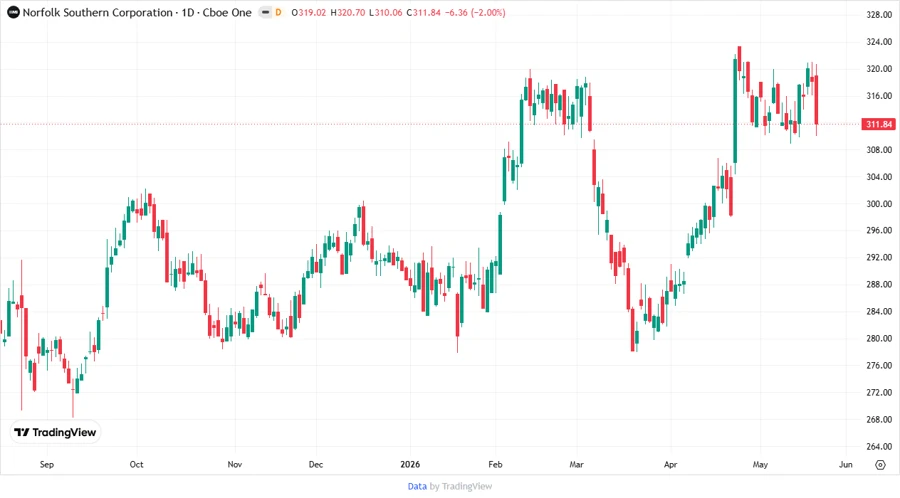Click the 308.00 price axis label
Viewport: 900px width, 498px height.
[x=879, y=150]
